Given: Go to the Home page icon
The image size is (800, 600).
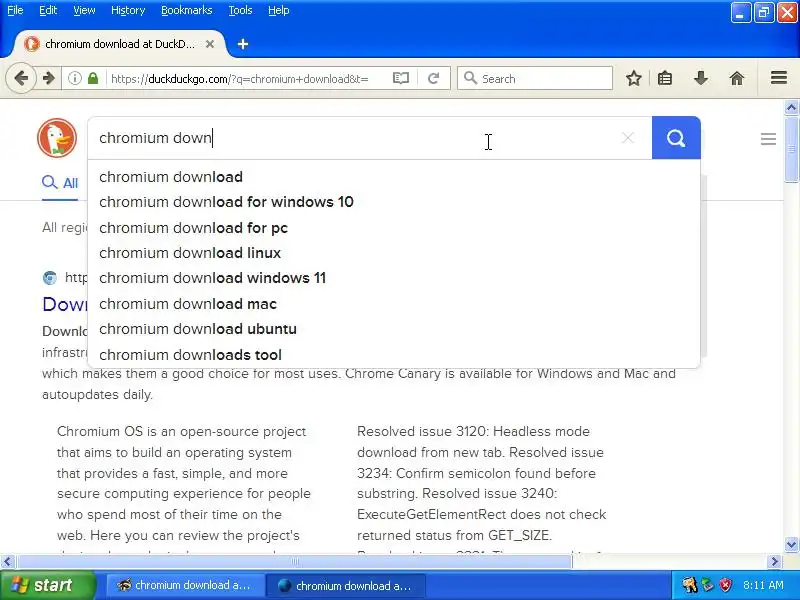Looking at the screenshot, I should click(737, 79).
